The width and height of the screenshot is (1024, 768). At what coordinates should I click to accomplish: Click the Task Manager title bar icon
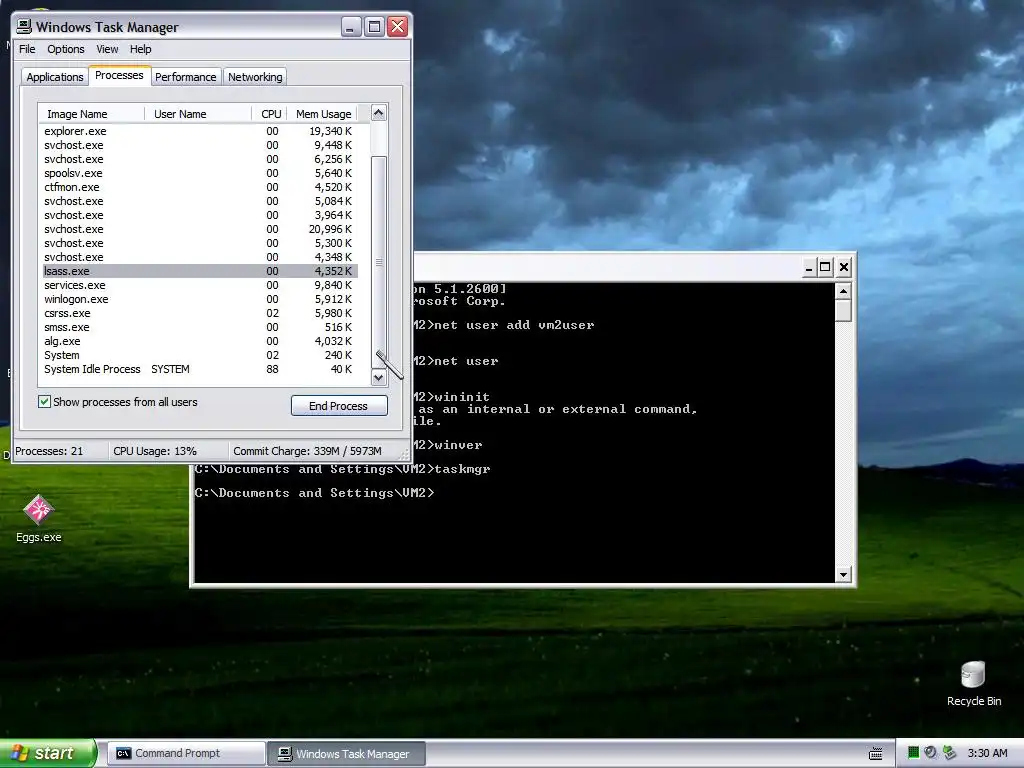(24, 26)
